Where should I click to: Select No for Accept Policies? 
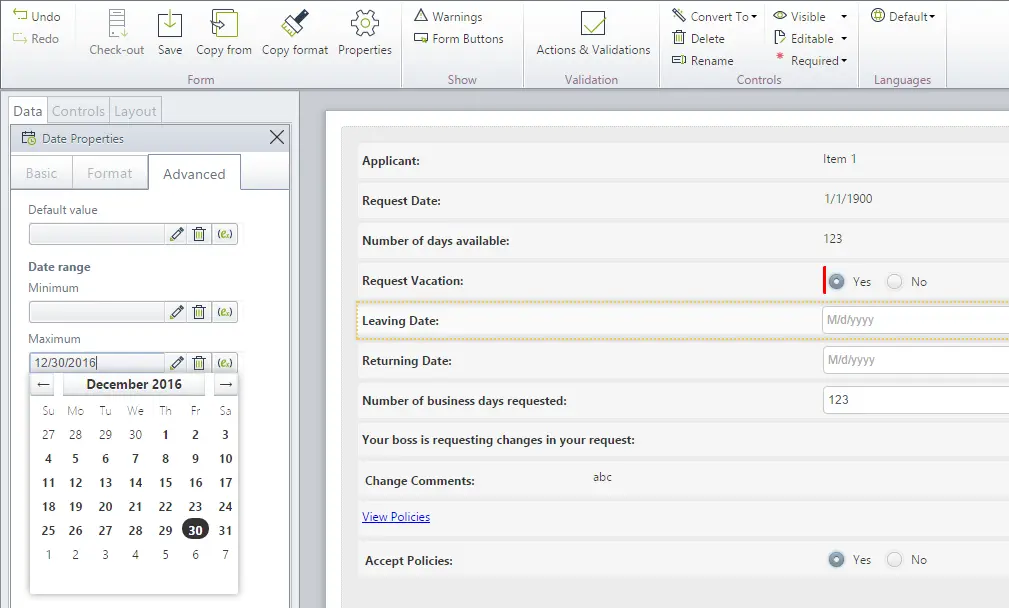click(x=894, y=560)
